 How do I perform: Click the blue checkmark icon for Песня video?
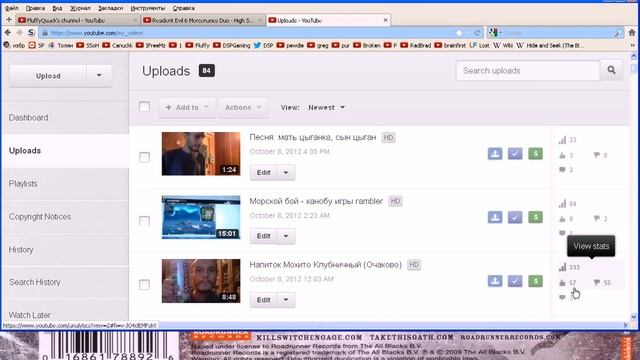point(515,153)
